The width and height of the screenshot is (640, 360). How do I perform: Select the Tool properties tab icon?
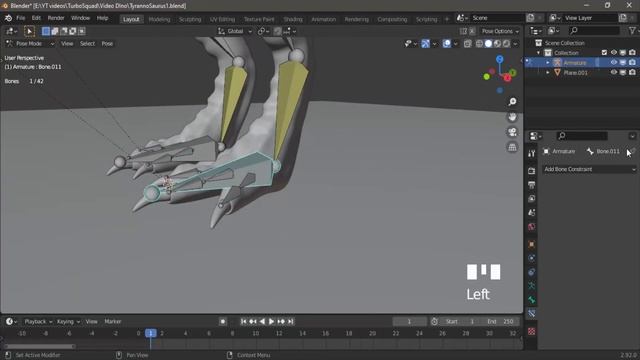531,153
